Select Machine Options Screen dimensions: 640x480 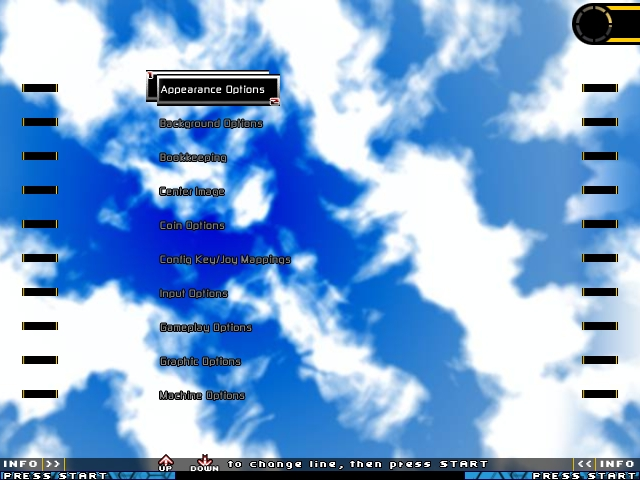click(202, 395)
